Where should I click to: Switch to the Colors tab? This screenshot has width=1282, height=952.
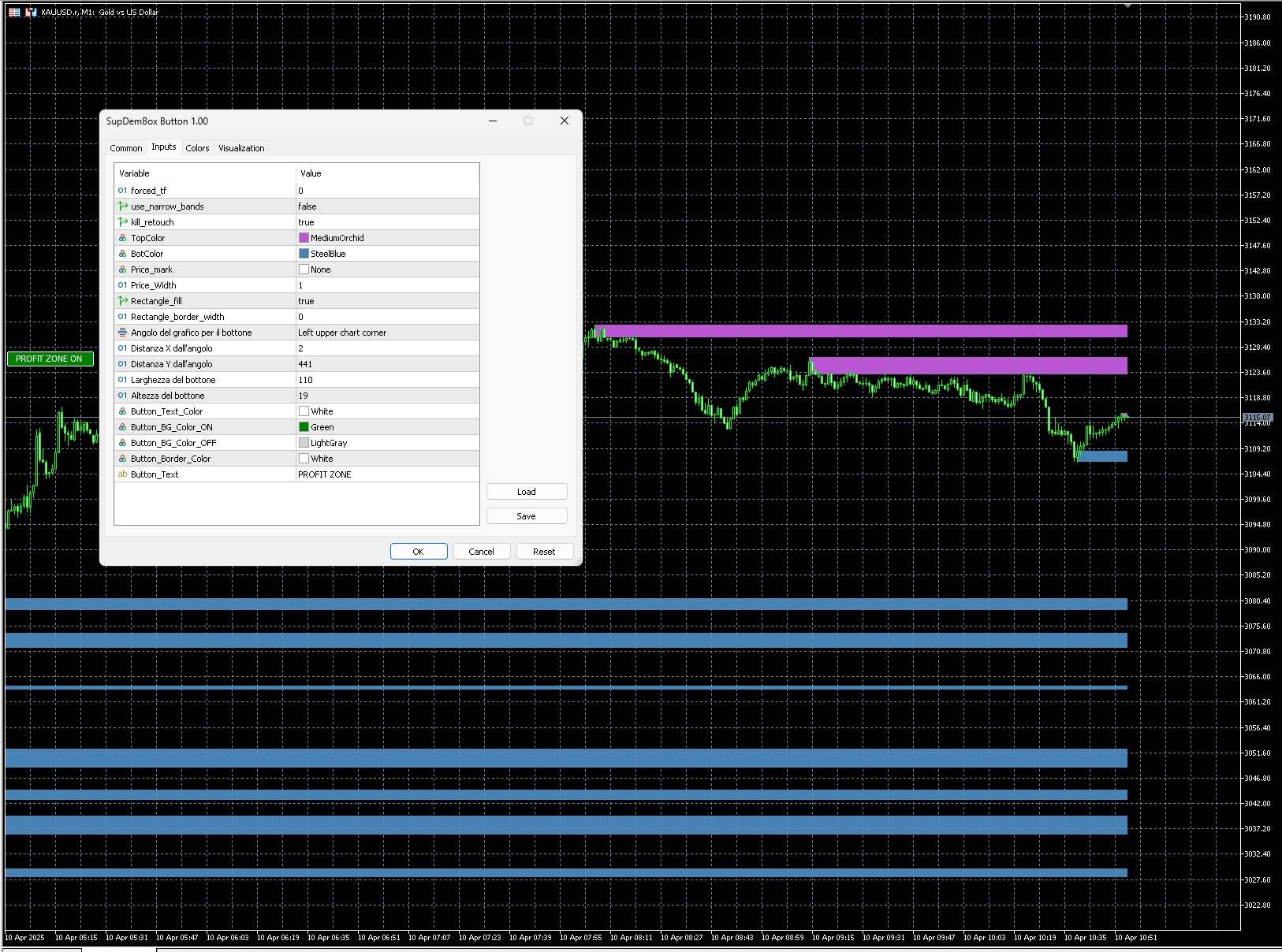197,148
